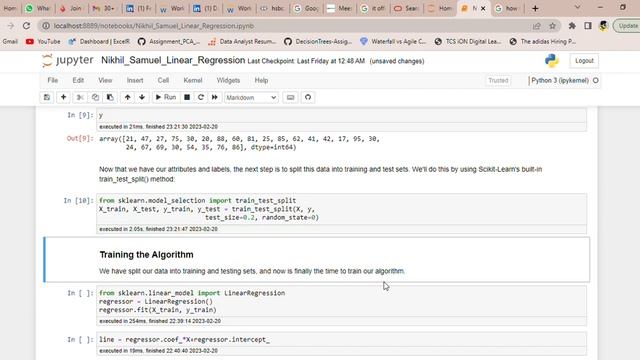
Task: Open cell type Markdown dropdown
Action: tap(251, 98)
